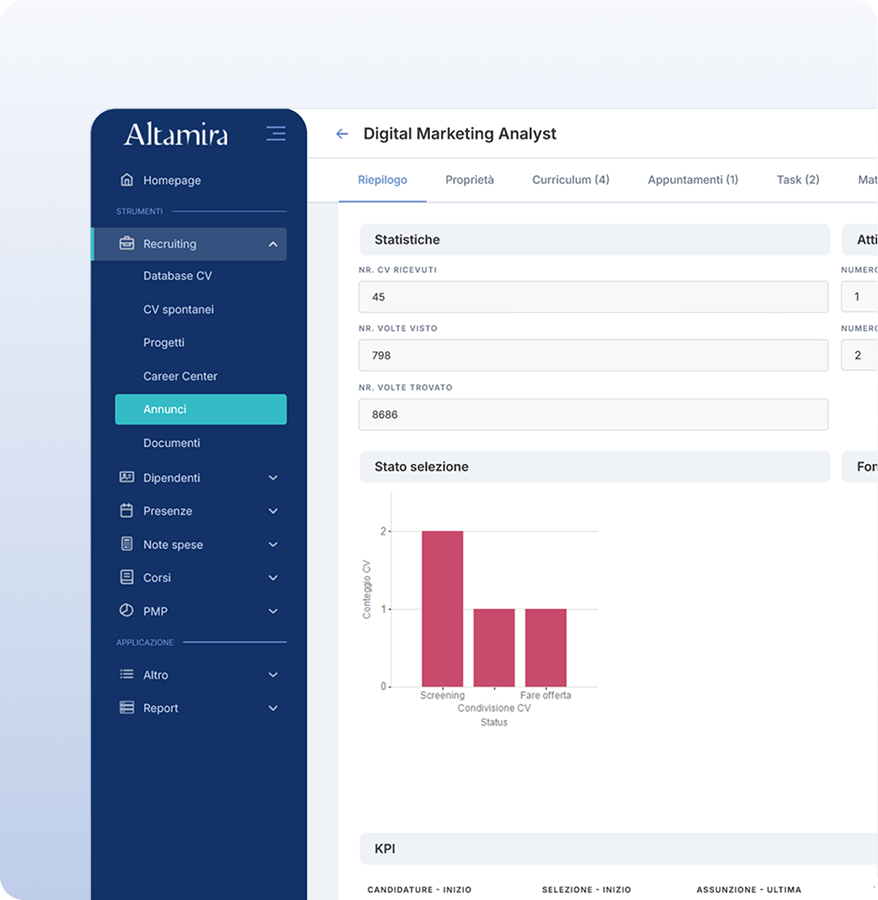Open Database CV in the sidebar
The image size is (878, 900).
point(177,276)
